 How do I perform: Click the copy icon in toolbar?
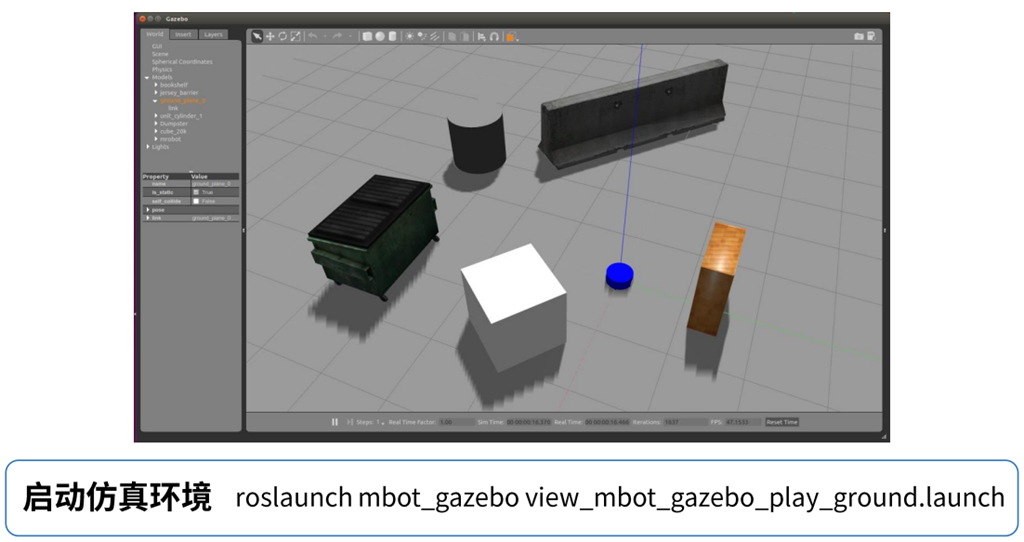pyautogui.click(x=452, y=37)
